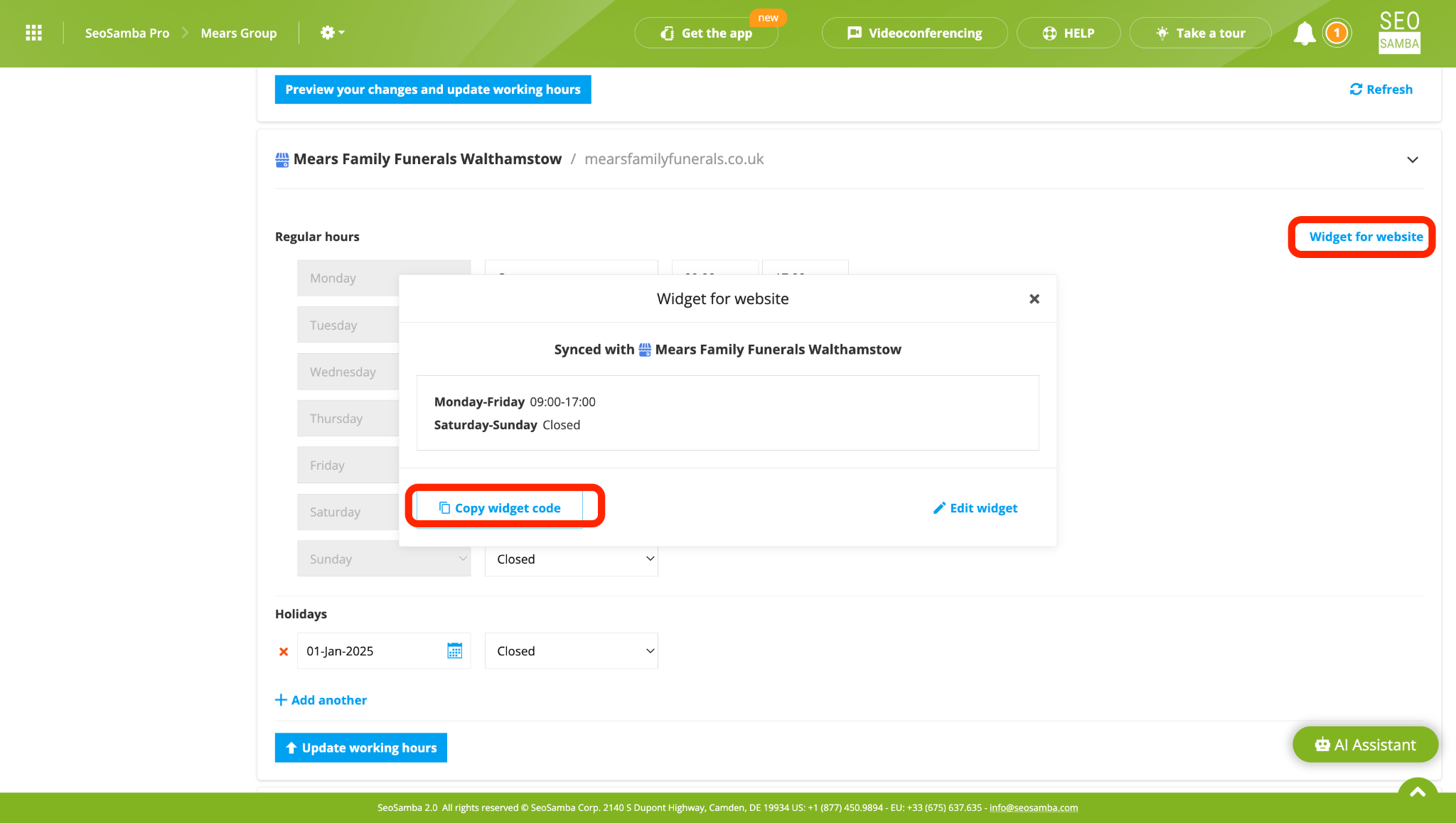
Task: Open the Sunday day selector dropdown
Action: 384,559
